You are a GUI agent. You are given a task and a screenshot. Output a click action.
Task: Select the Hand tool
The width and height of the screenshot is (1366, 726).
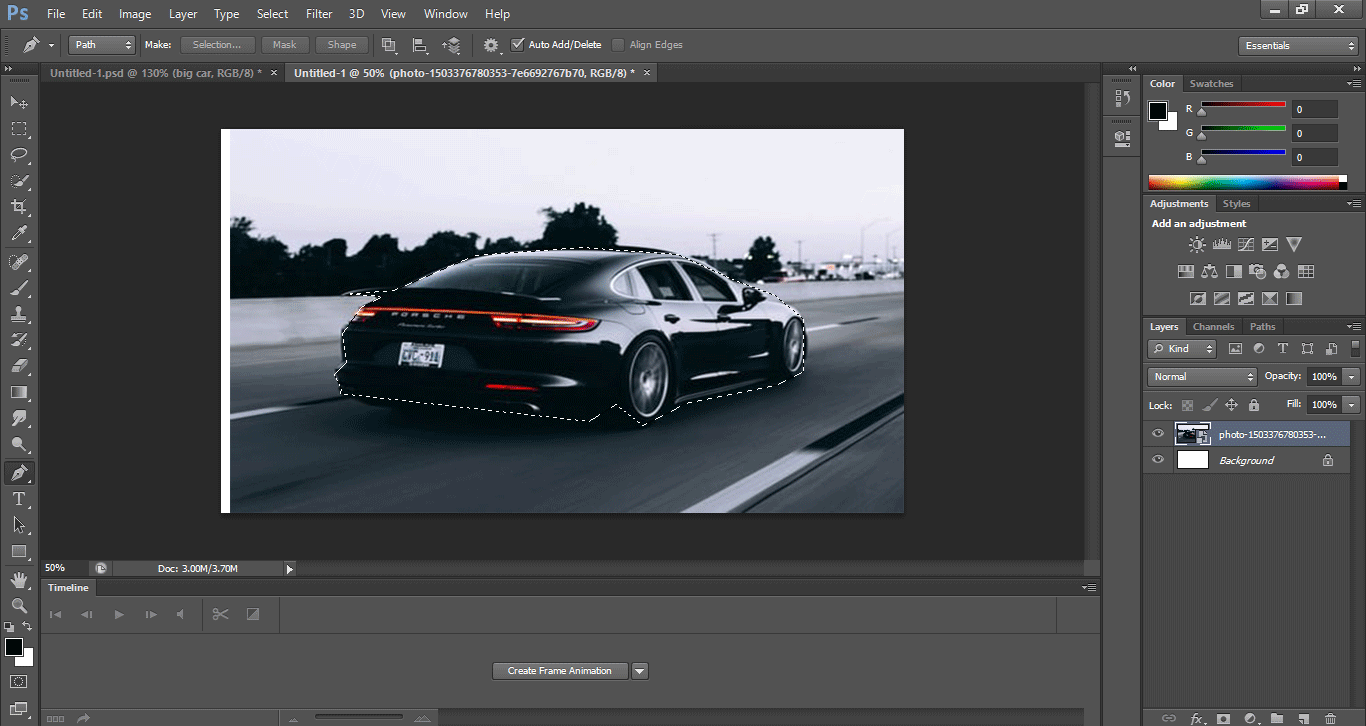pyautogui.click(x=18, y=579)
